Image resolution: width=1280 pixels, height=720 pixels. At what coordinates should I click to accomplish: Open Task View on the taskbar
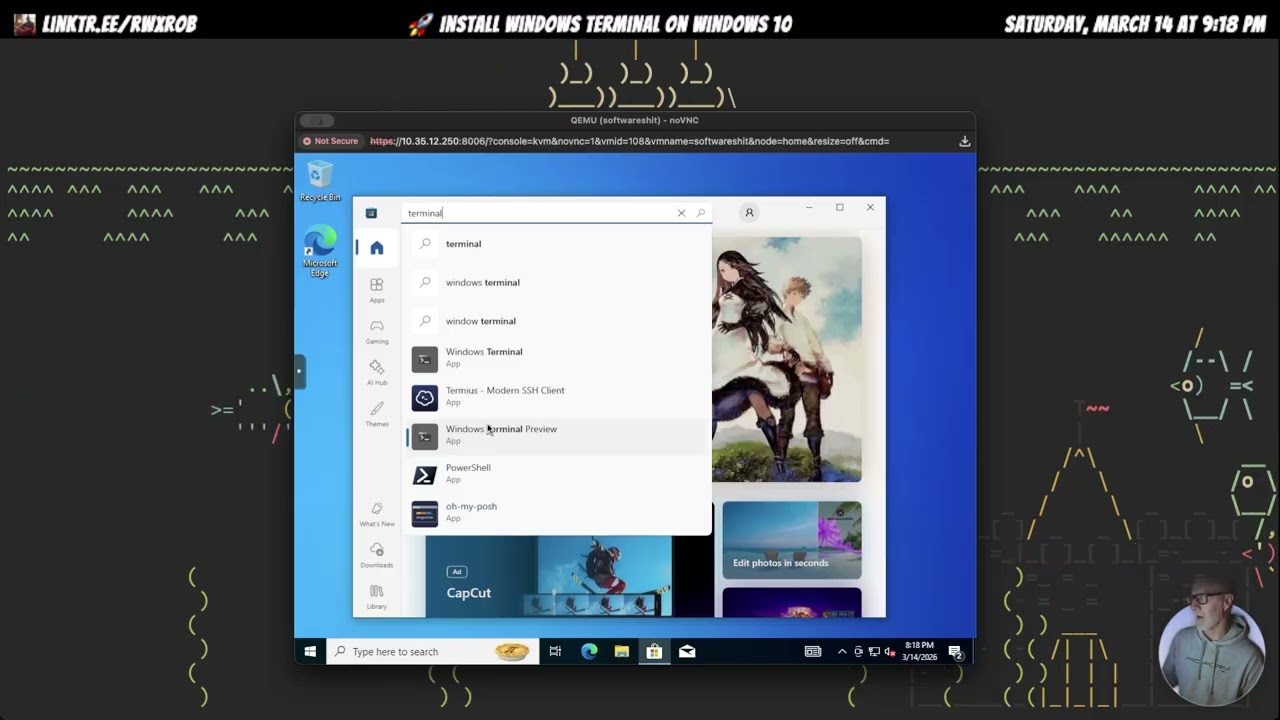pyautogui.click(x=555, y=652)
